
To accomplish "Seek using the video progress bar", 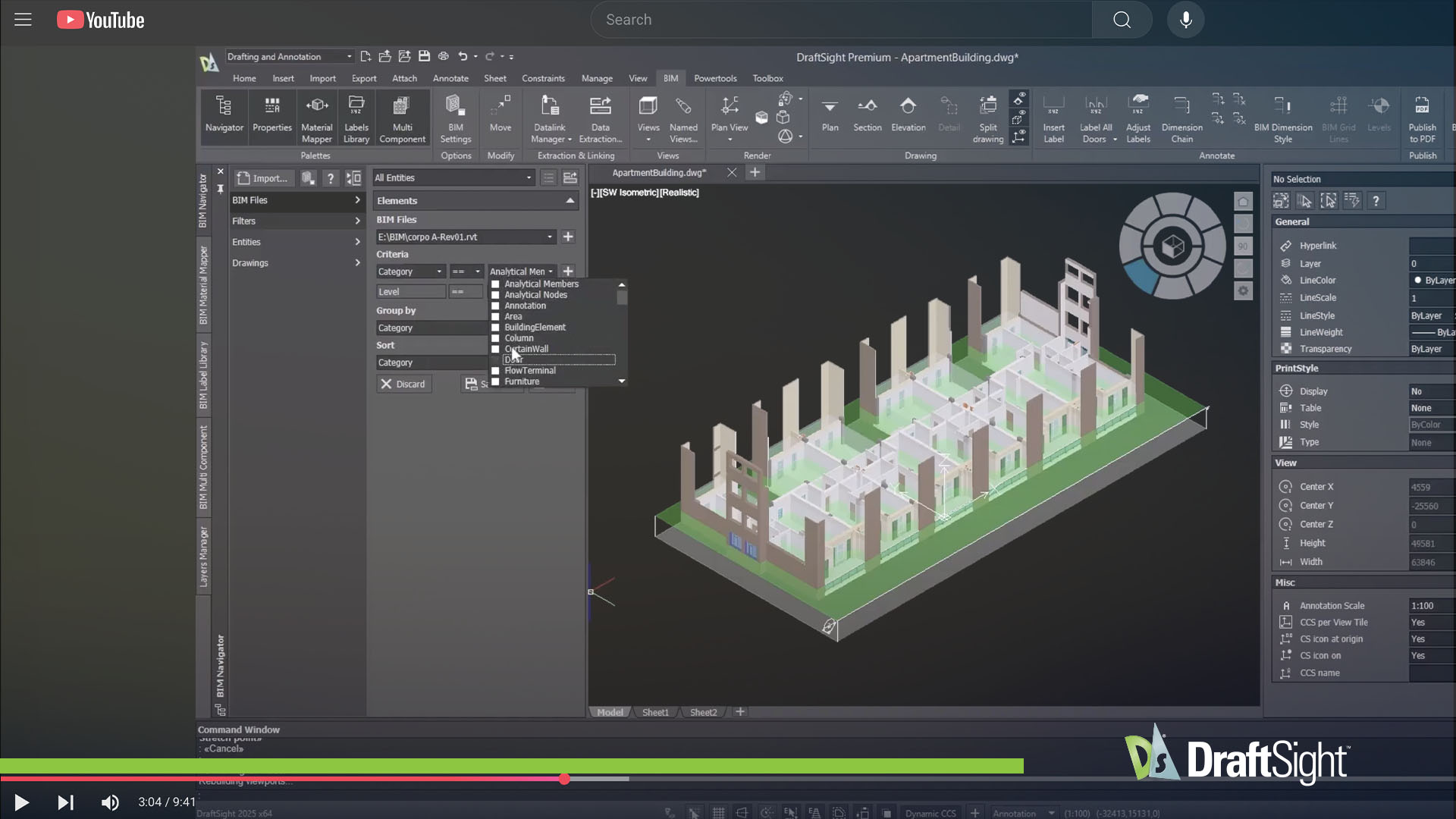I will (x=565, y=779).
